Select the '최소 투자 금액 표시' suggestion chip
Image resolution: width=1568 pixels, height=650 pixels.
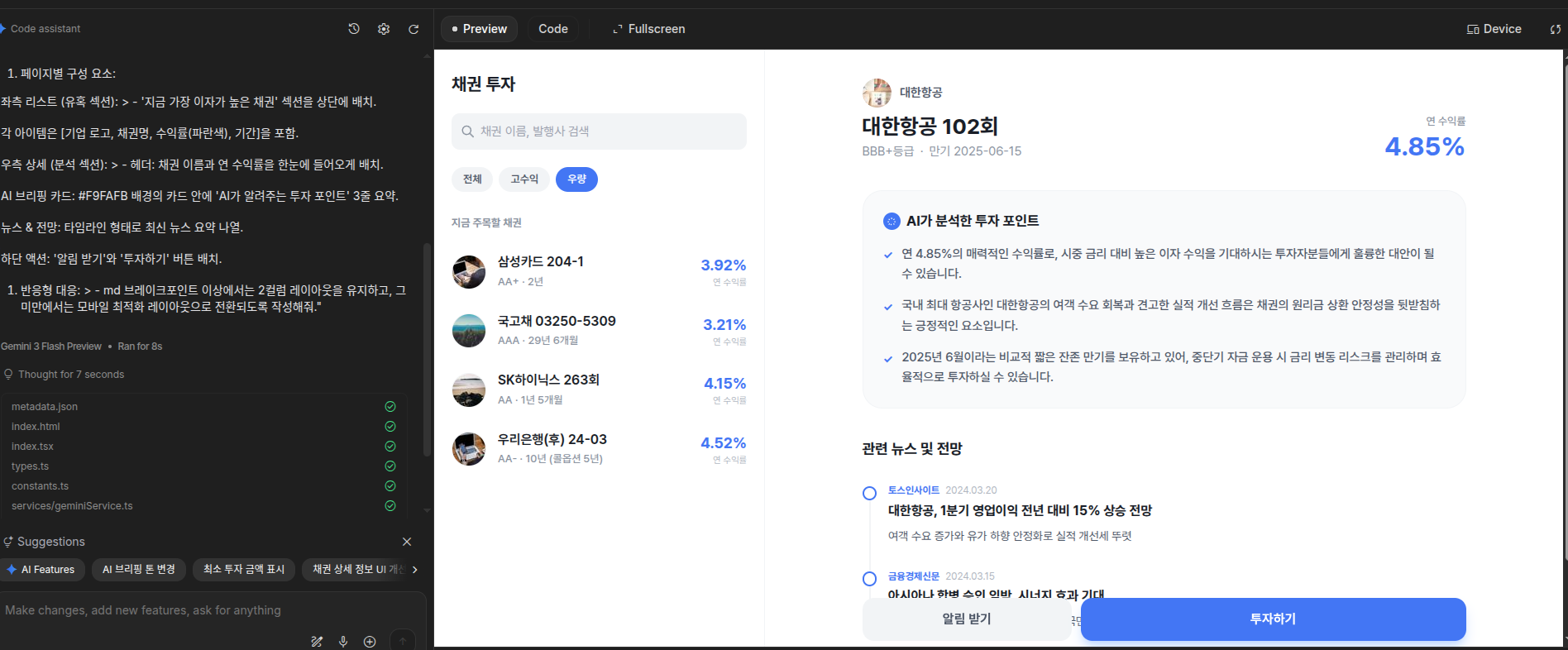click(244, 570)
